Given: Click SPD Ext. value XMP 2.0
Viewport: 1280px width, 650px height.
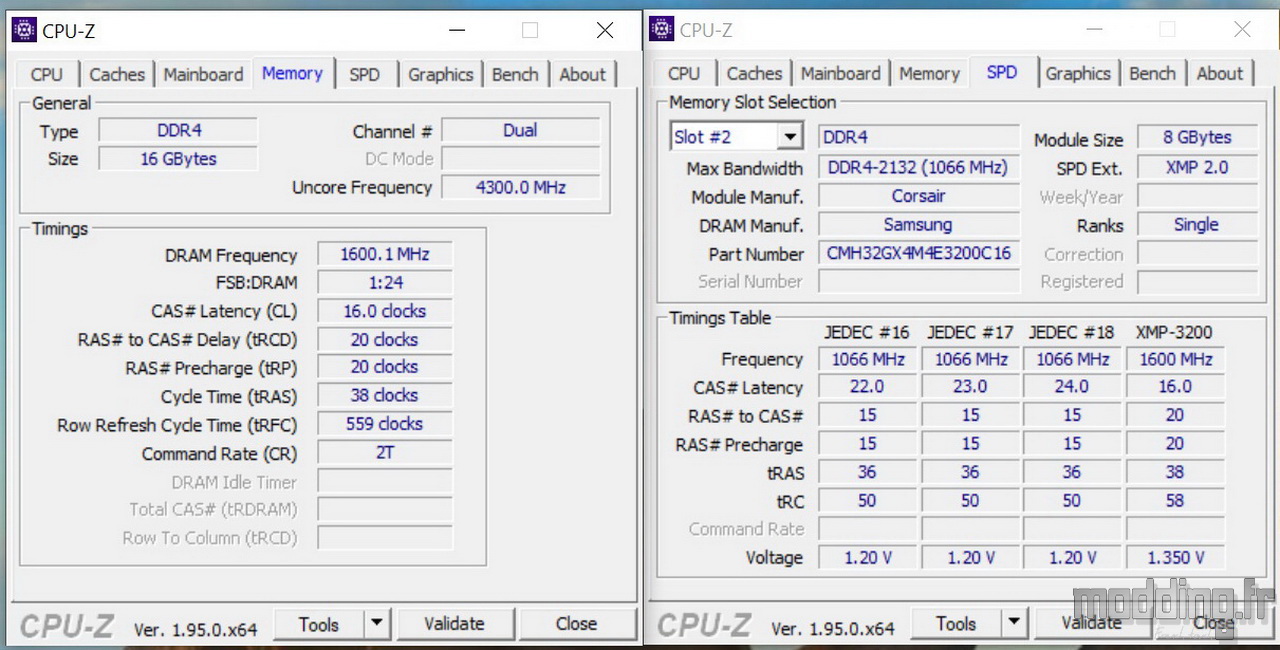Looking at the screenshot, I should pyautogui.click(x=1197, y=168).
